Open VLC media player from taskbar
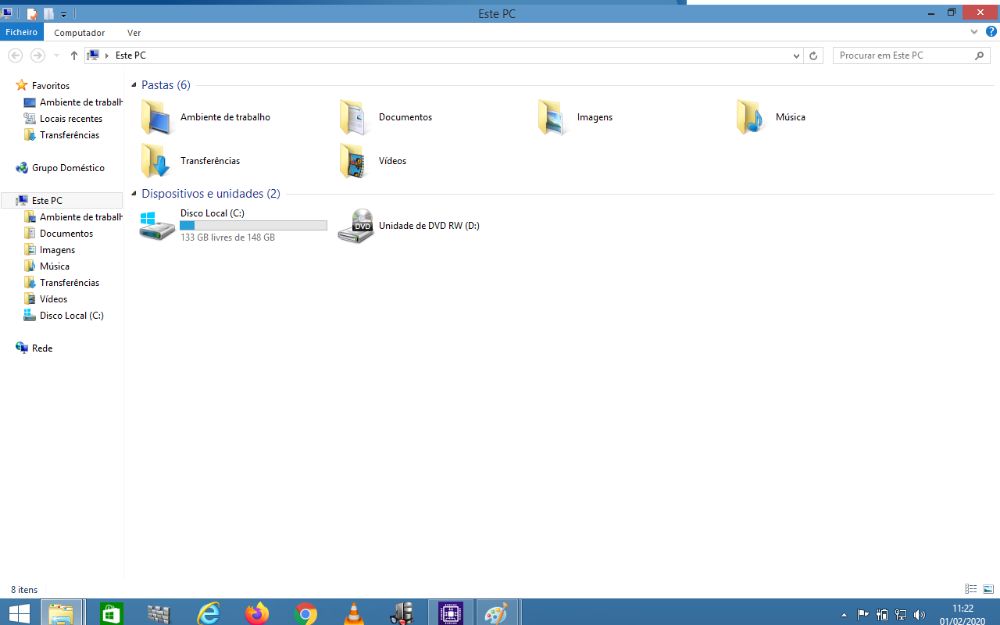 [x=353, y=614]
